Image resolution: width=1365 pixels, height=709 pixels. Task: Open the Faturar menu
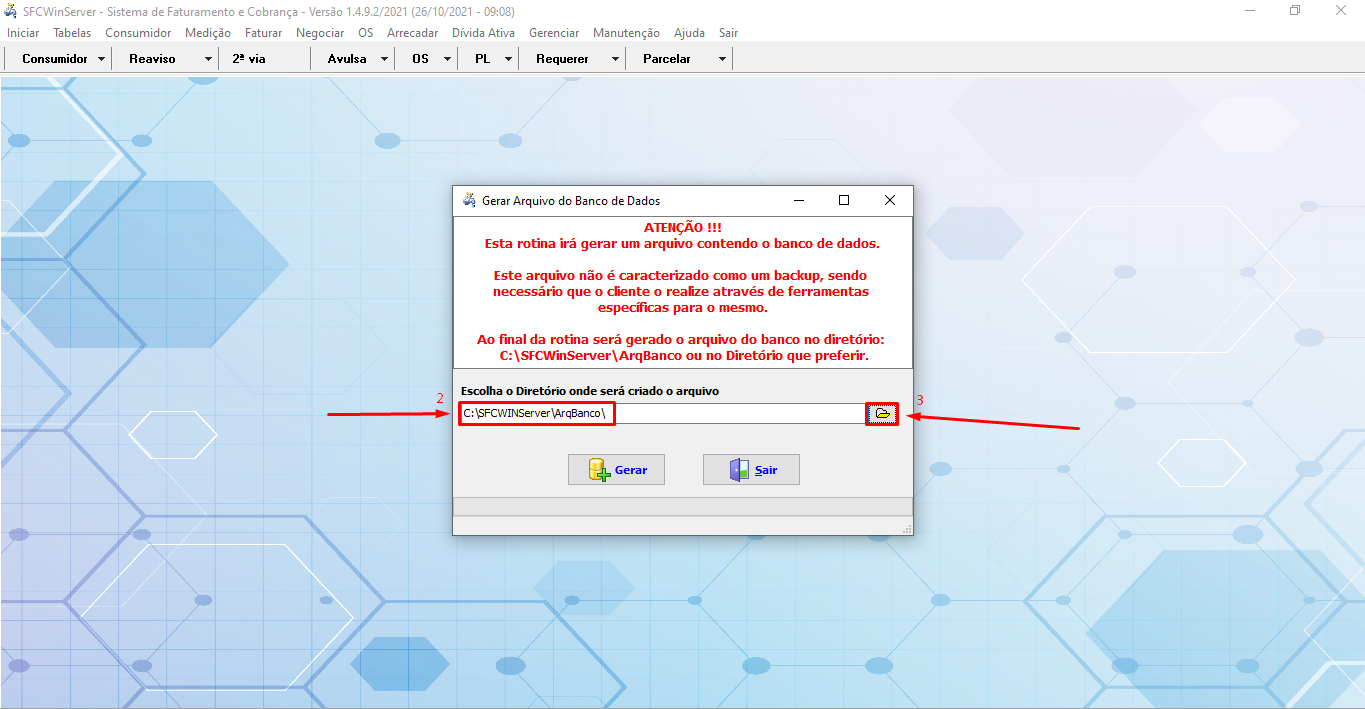(264, 33)
